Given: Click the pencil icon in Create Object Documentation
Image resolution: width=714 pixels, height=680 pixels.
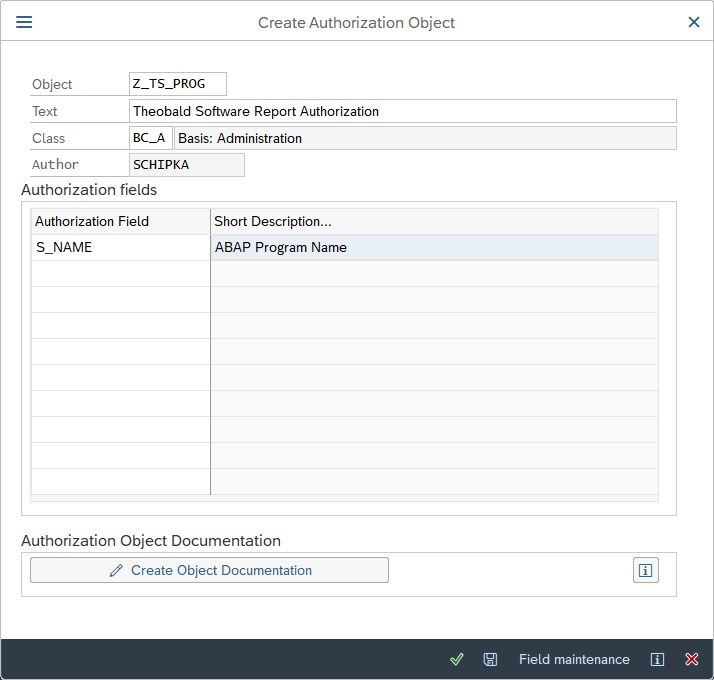Looking at the screenshot, I should click(x=116, y=570).
